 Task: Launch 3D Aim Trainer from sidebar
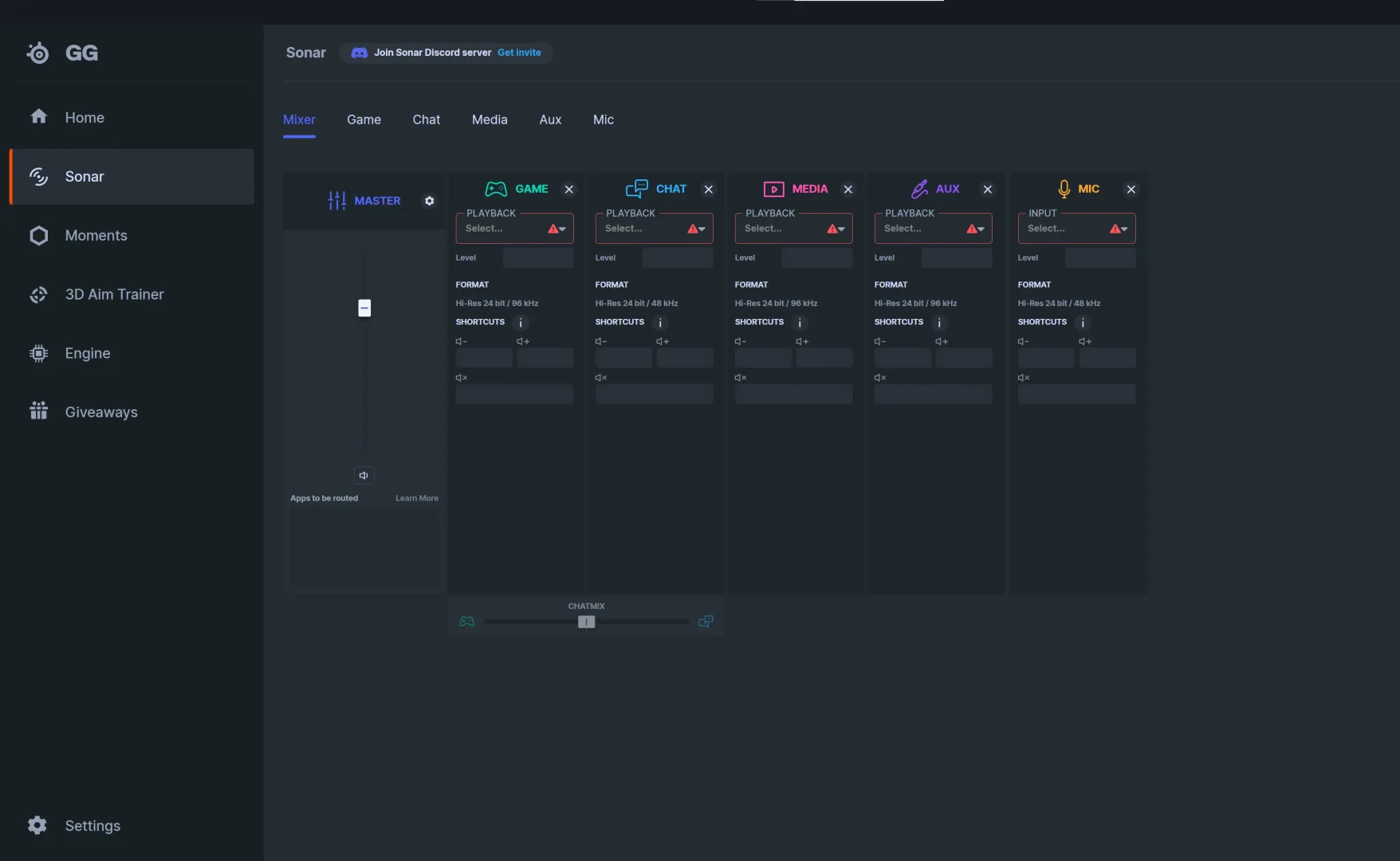point(132,294)
